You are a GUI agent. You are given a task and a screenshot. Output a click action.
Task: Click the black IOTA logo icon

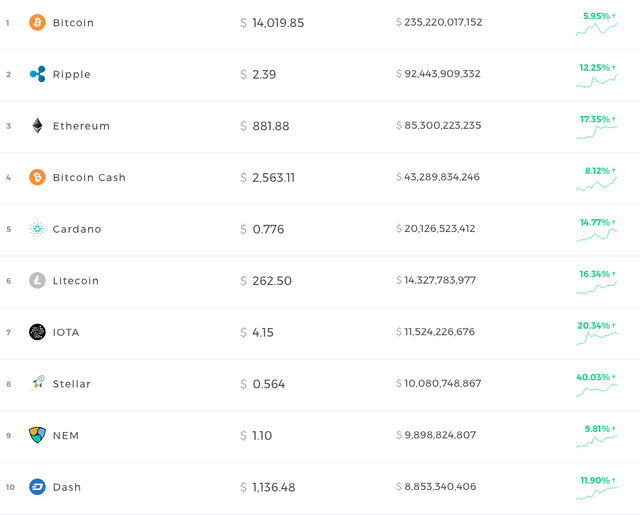(x=37, y=332)
